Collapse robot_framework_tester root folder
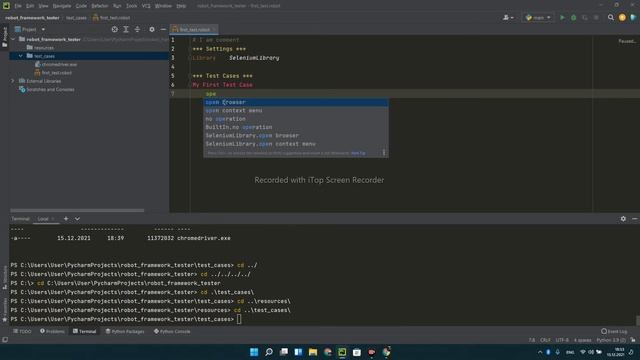The width and height of the screenshot is (640, 360). (13, 39)
